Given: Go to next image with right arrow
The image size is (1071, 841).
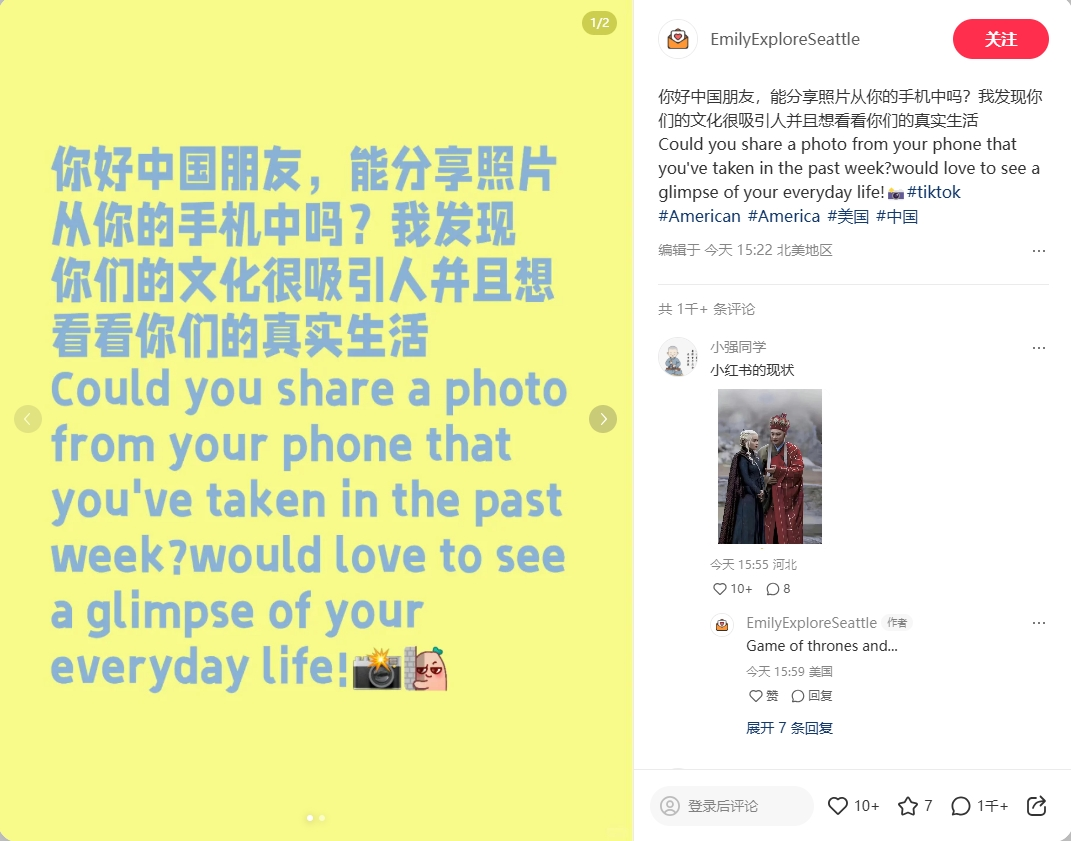Looking at the screenshot, I should (x=602, y=419).
